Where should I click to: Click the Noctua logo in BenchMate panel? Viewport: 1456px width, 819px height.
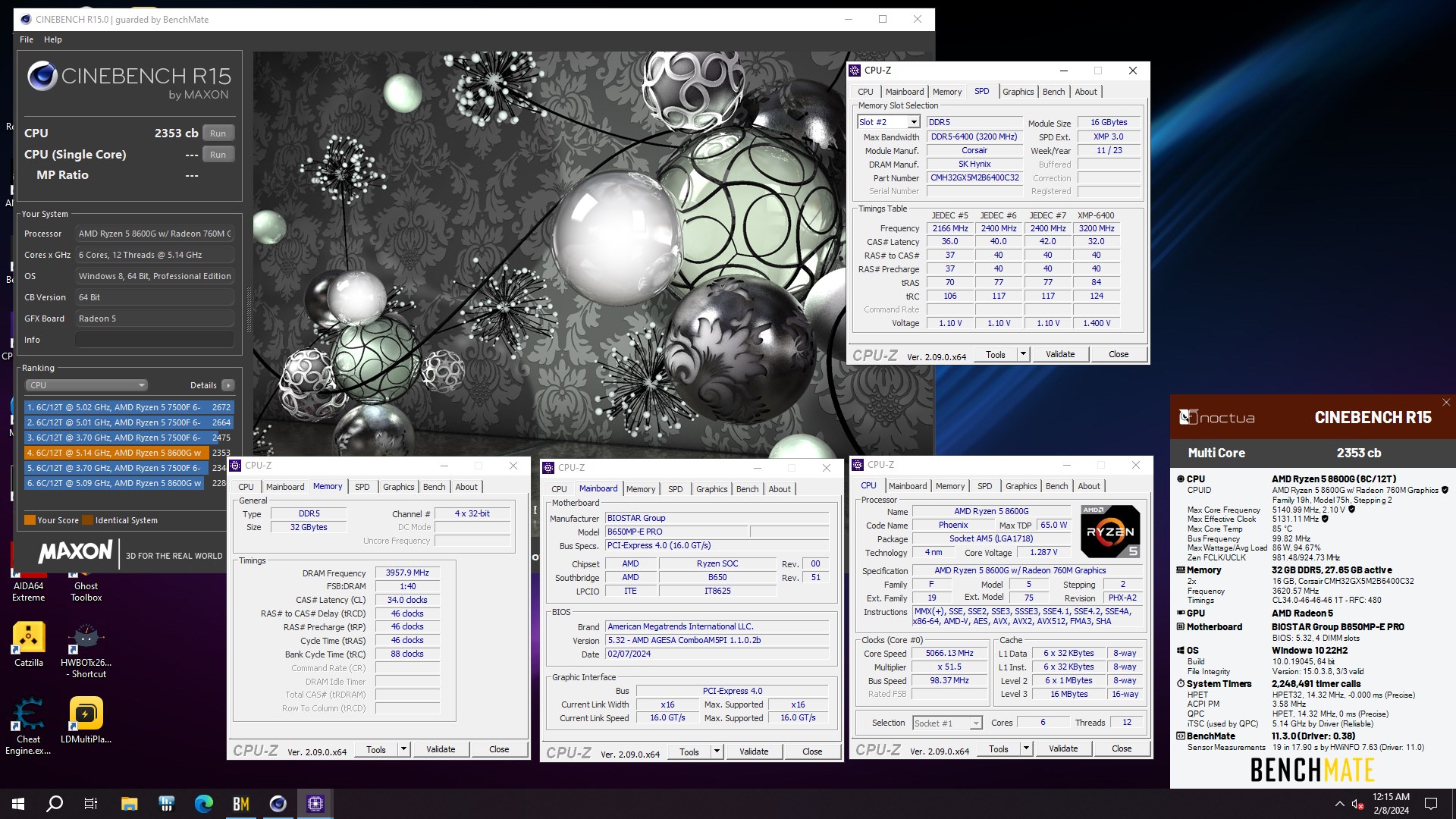1216,417
